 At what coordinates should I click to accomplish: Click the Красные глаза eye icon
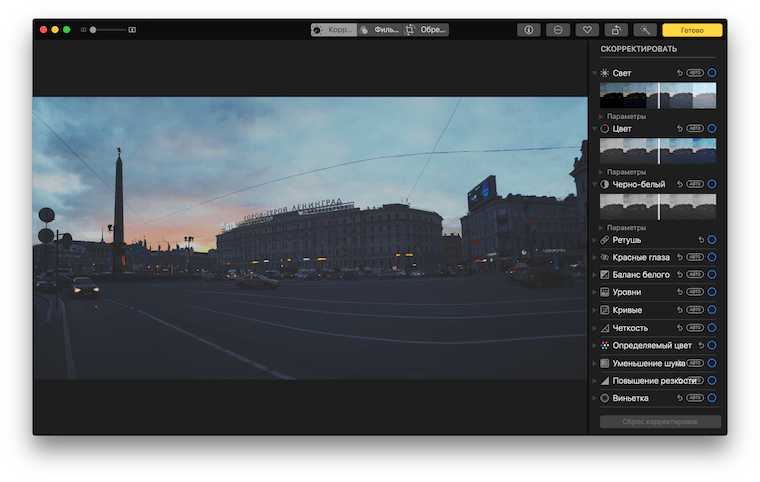605,257
